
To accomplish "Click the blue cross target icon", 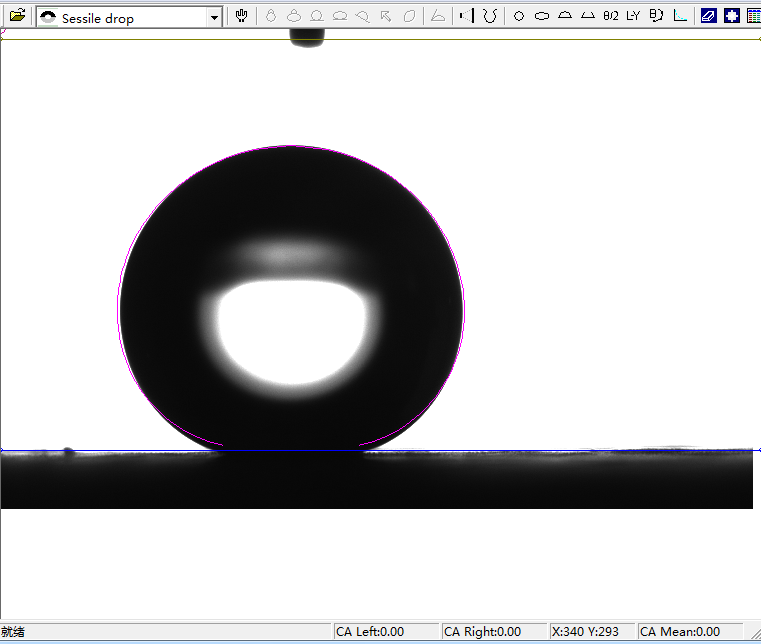I will tap(732, 16).
